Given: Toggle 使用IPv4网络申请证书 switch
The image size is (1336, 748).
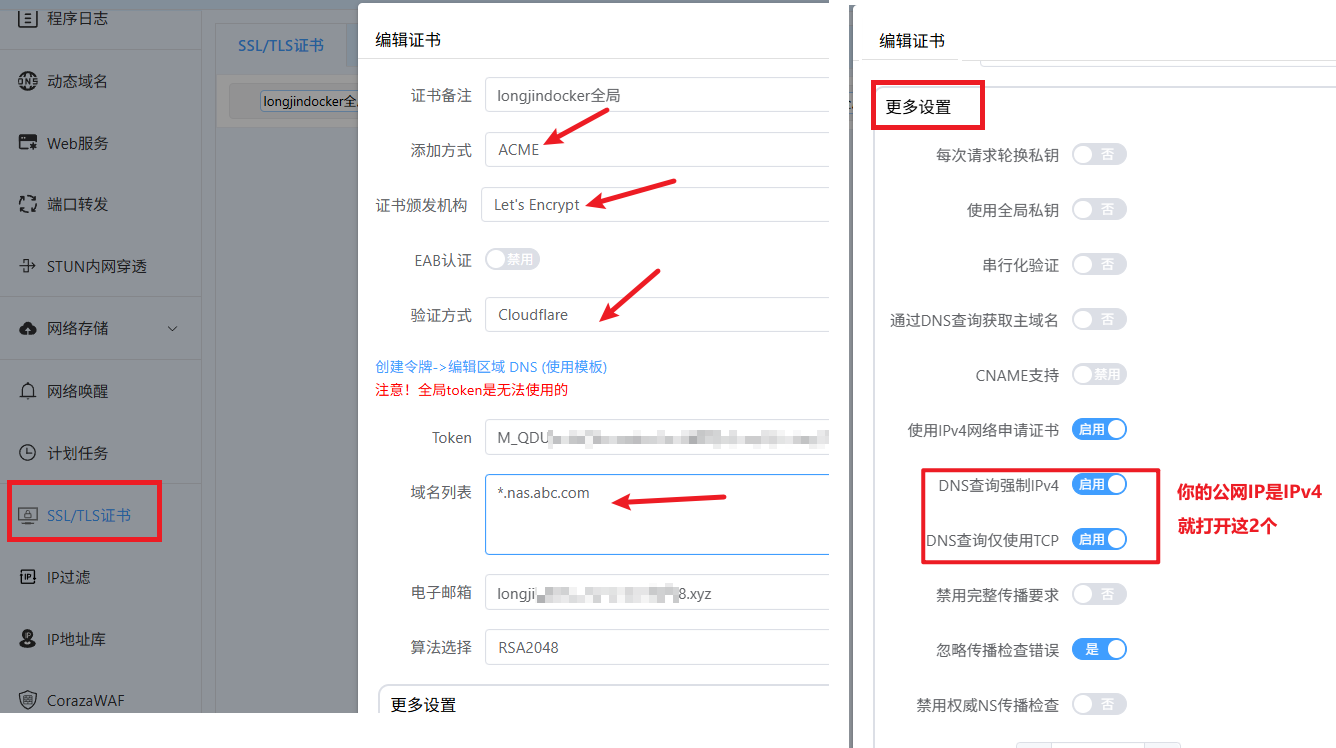Looking at the screenshot, I should (x=1099, y=429).
